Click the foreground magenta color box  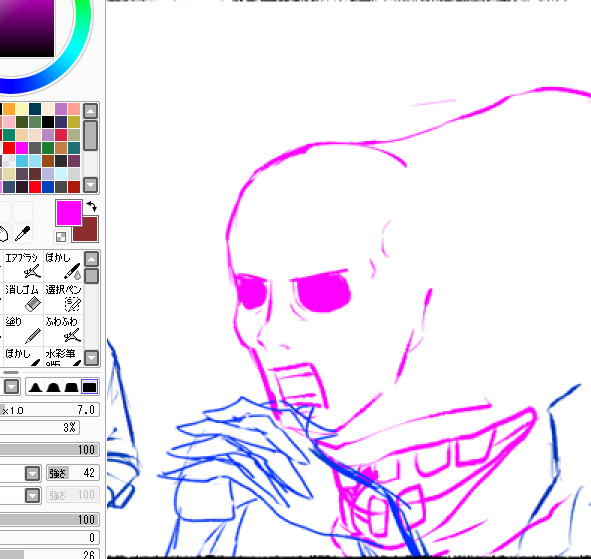pos(69,213)
